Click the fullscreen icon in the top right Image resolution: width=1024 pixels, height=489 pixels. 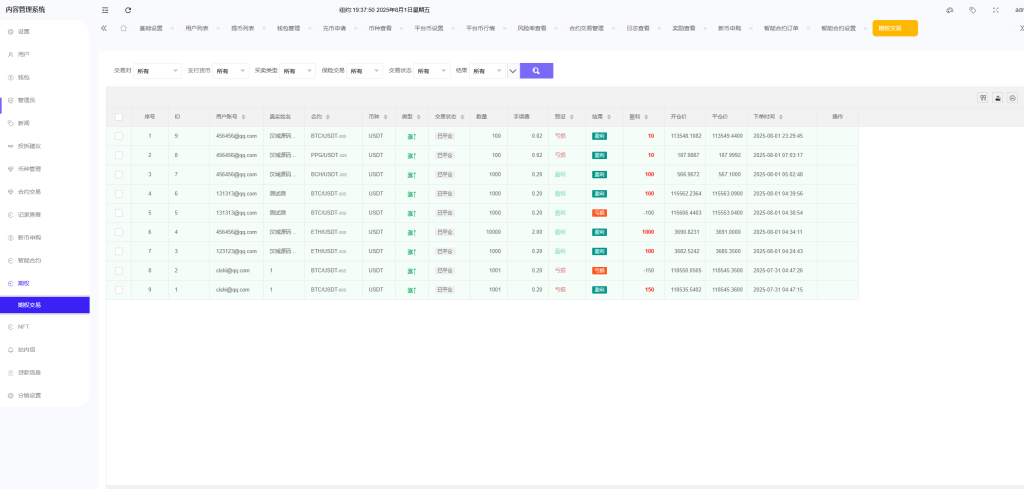(994, 9)
